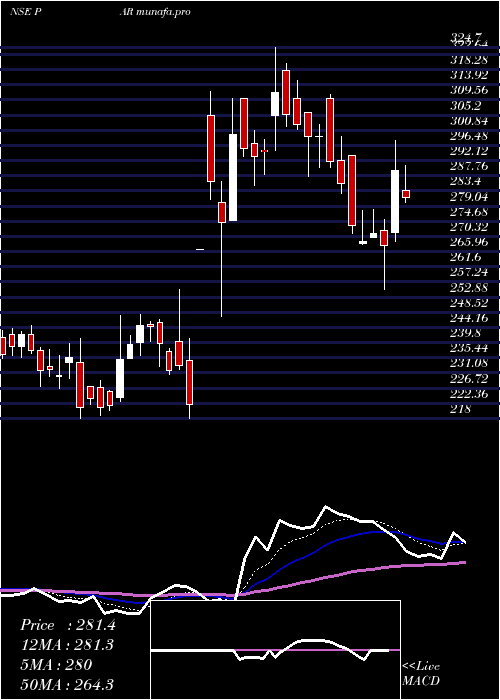Click the 270.32 price axis label
The height and width of the screenshot is (700, 500).
point(468,227)
